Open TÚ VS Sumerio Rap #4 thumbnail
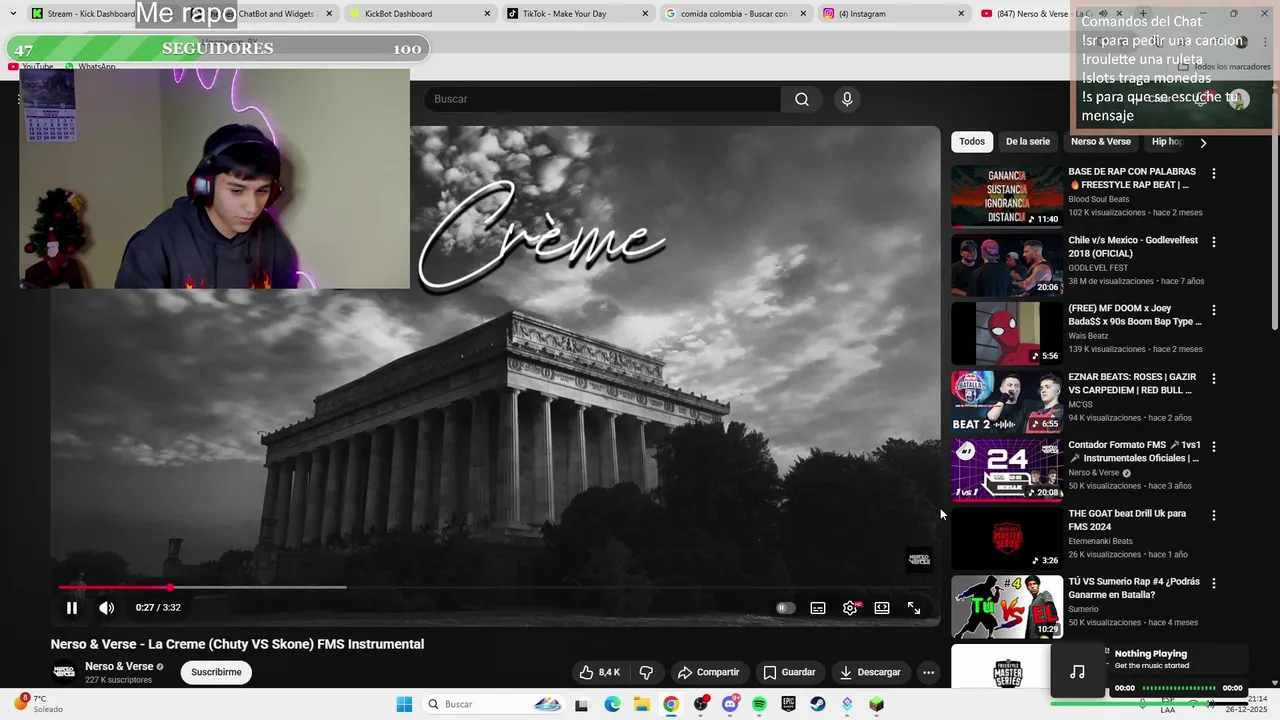This screenshot has width=1280, height=720. pos(1007,607)
